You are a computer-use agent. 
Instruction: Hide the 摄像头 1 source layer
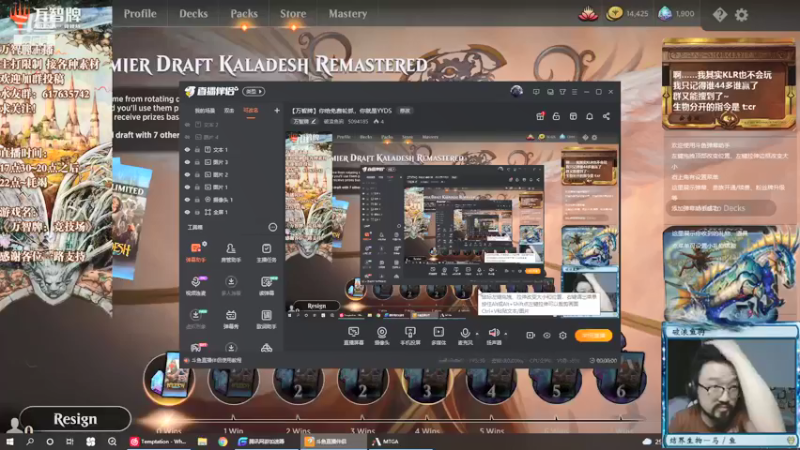(187, 199)
